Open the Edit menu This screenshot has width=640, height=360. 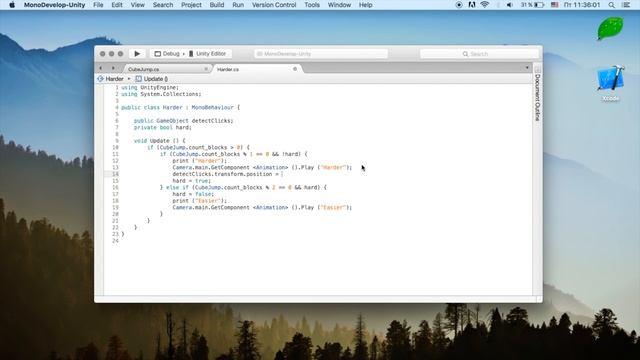117,5
